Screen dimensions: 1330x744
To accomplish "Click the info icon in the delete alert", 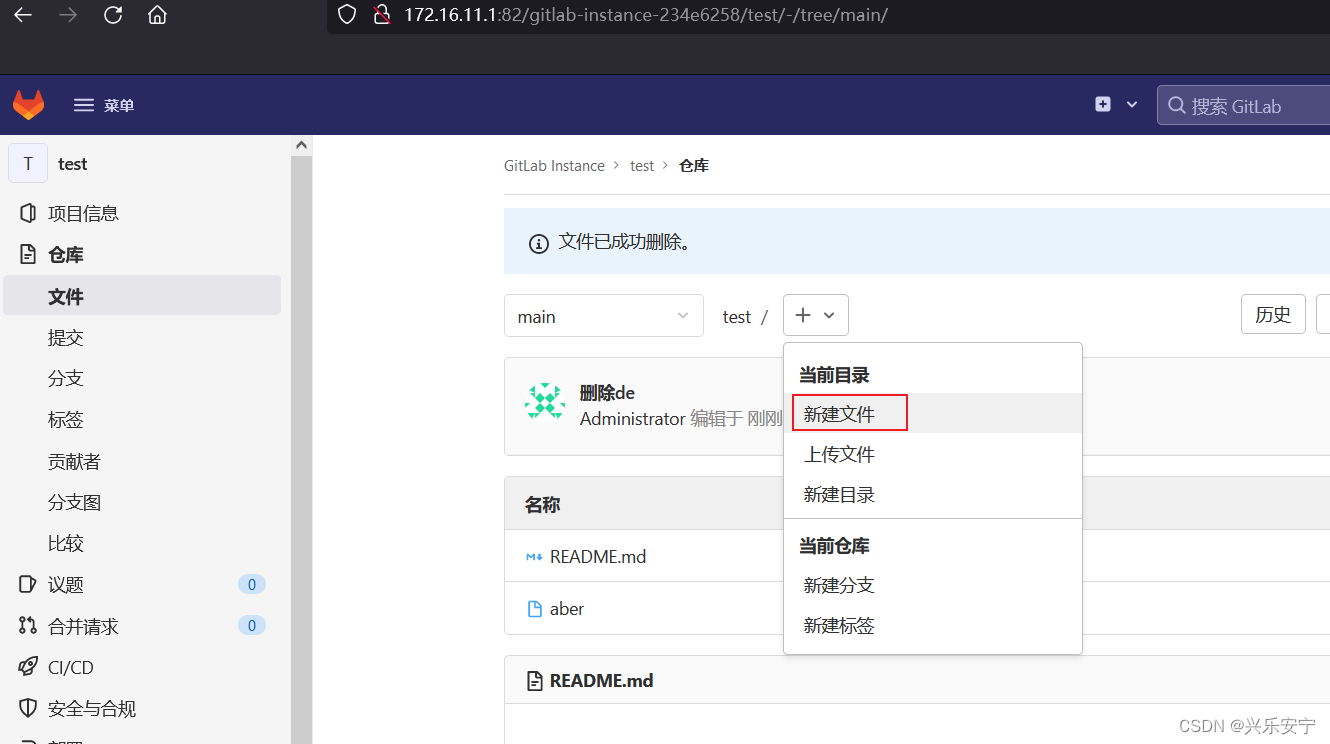I will 538,243.
